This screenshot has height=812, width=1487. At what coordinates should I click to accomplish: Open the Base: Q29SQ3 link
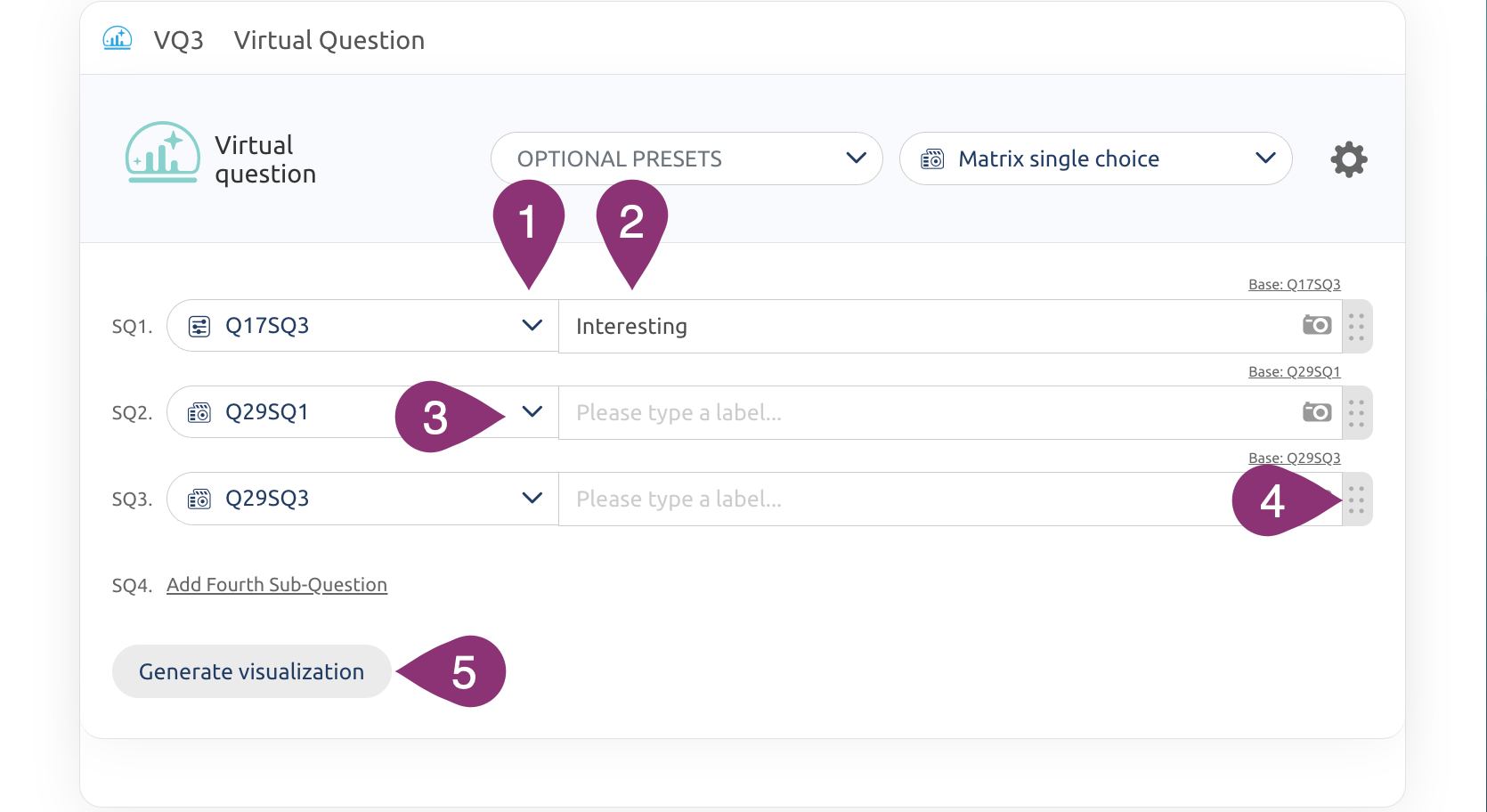pyautogui.click(x=1295, y=458)
